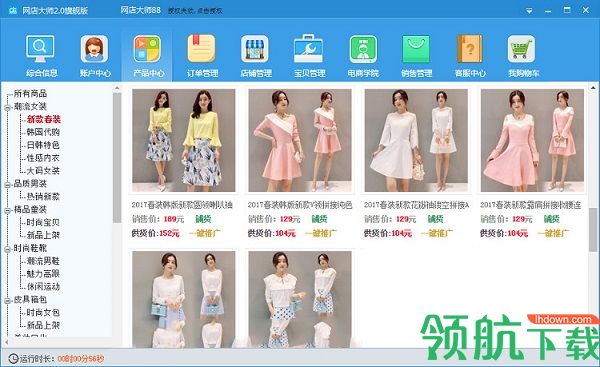
Task: Click the 运行时长 clock icon
Action: tap(13, 359)
